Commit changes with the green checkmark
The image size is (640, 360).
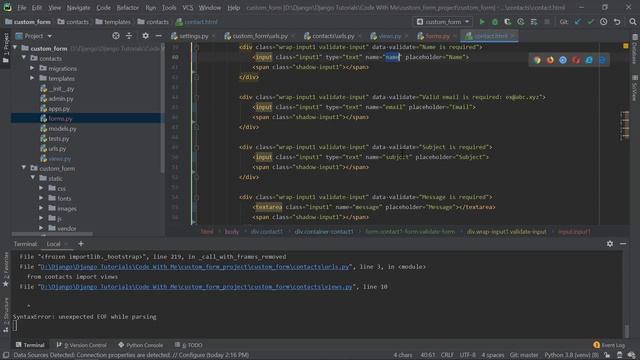tap(590, 22)
